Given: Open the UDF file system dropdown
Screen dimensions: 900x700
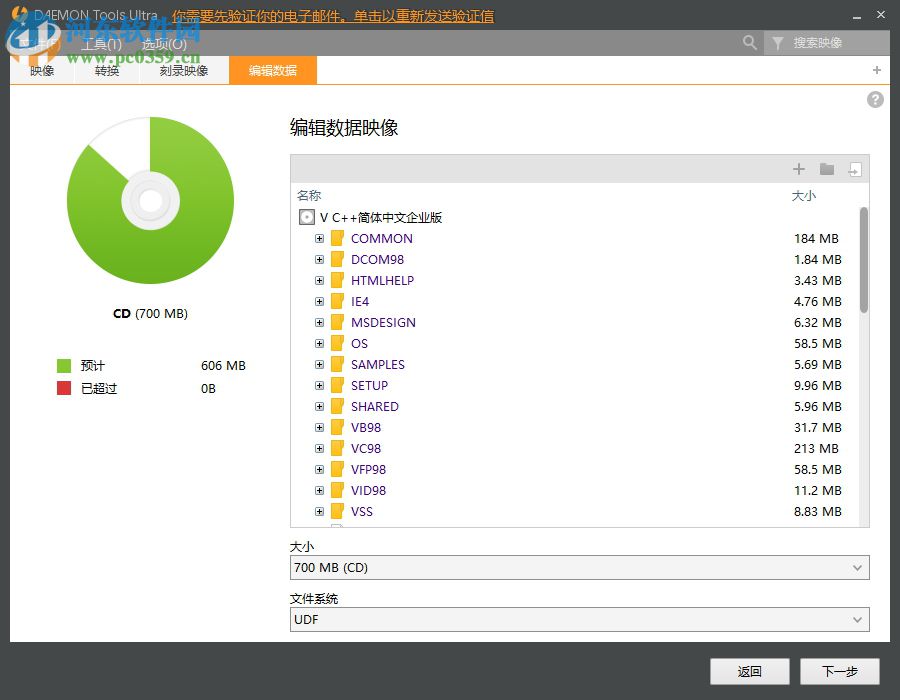Looking at the screenshot, I should coord(580,619).
